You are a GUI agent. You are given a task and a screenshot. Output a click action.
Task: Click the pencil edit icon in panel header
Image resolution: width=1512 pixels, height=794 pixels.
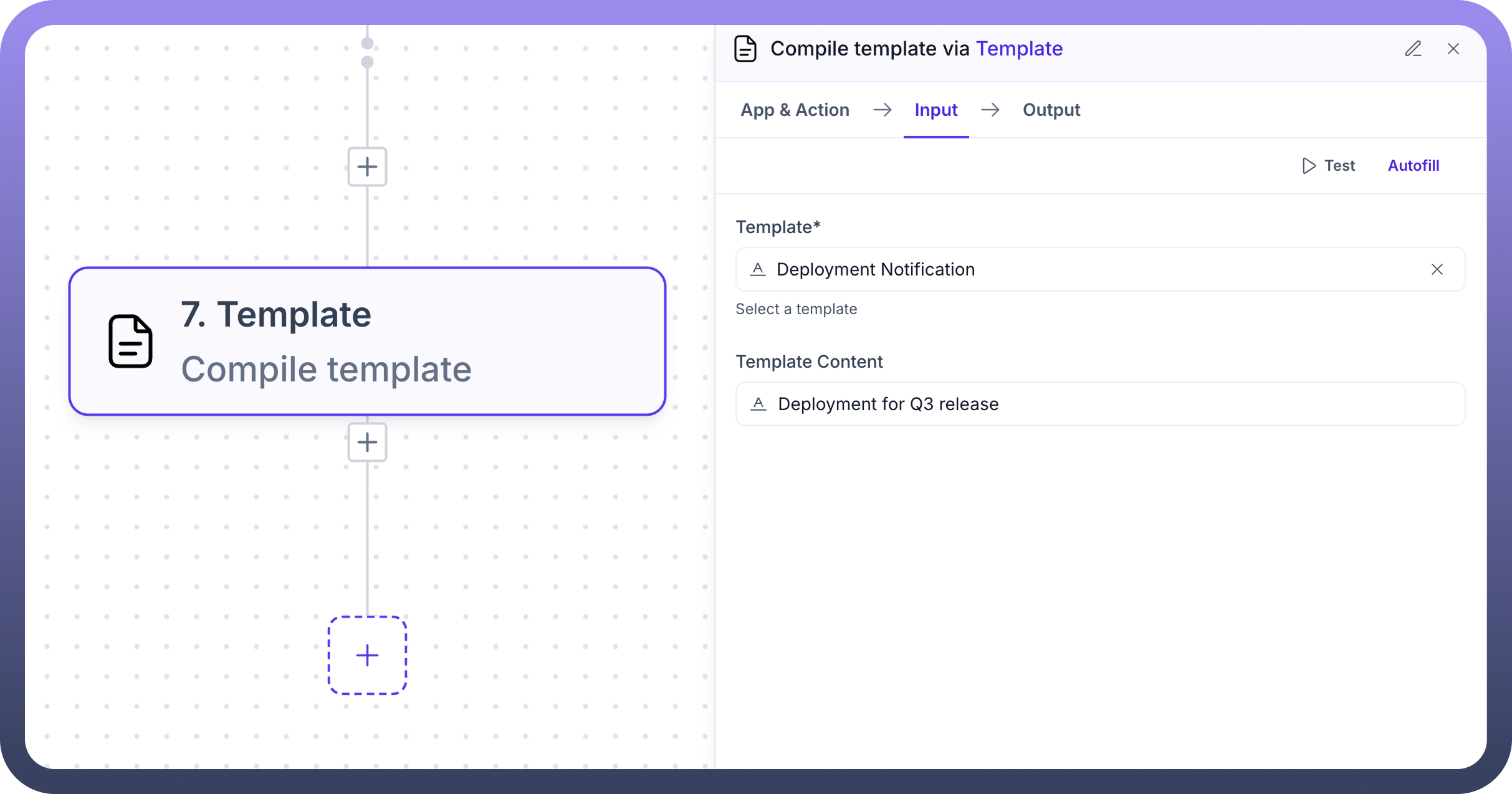(x=1413, y=49)
